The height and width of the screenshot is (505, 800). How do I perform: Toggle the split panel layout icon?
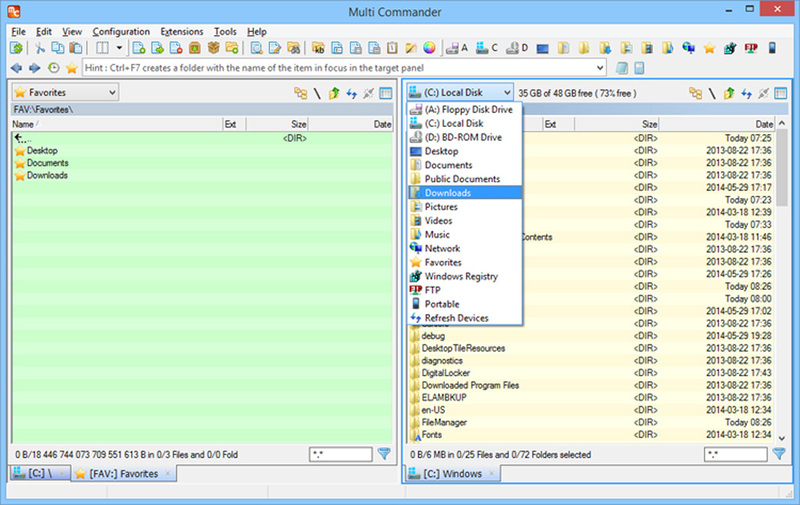tap(102, 48)
